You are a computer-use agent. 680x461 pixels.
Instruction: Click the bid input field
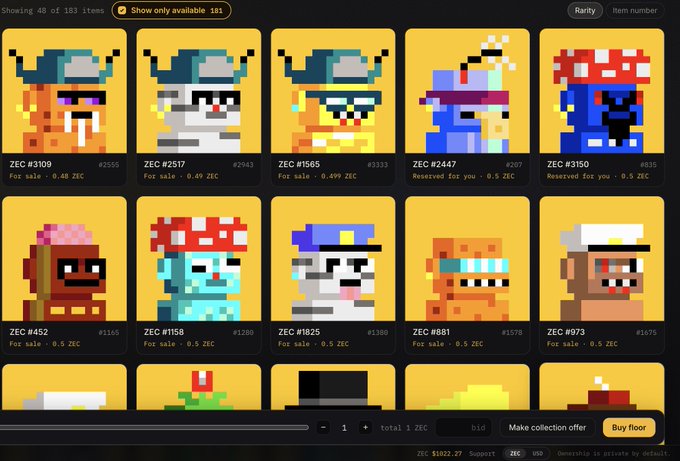464,428
